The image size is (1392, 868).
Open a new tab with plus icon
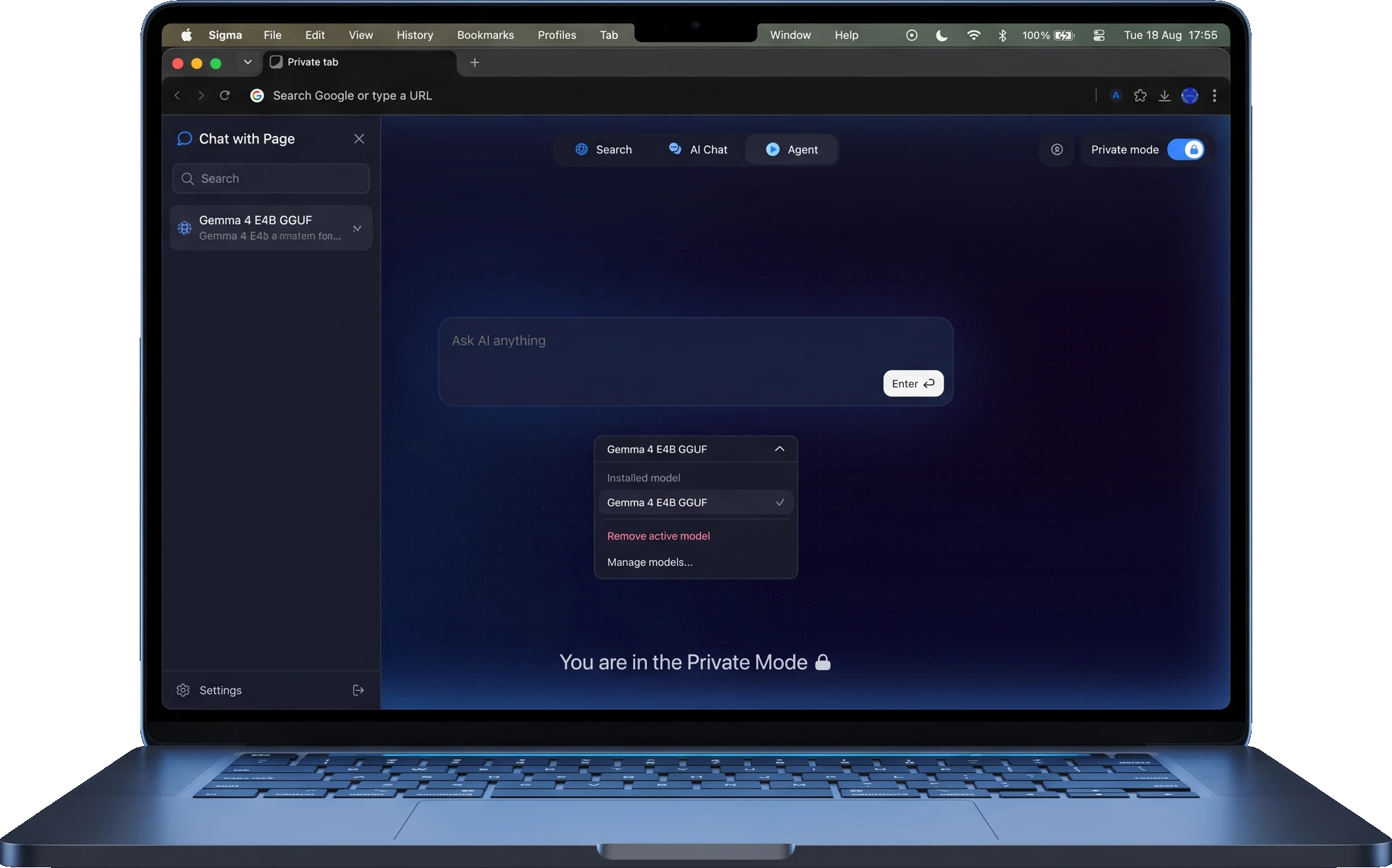coord(475,62)
